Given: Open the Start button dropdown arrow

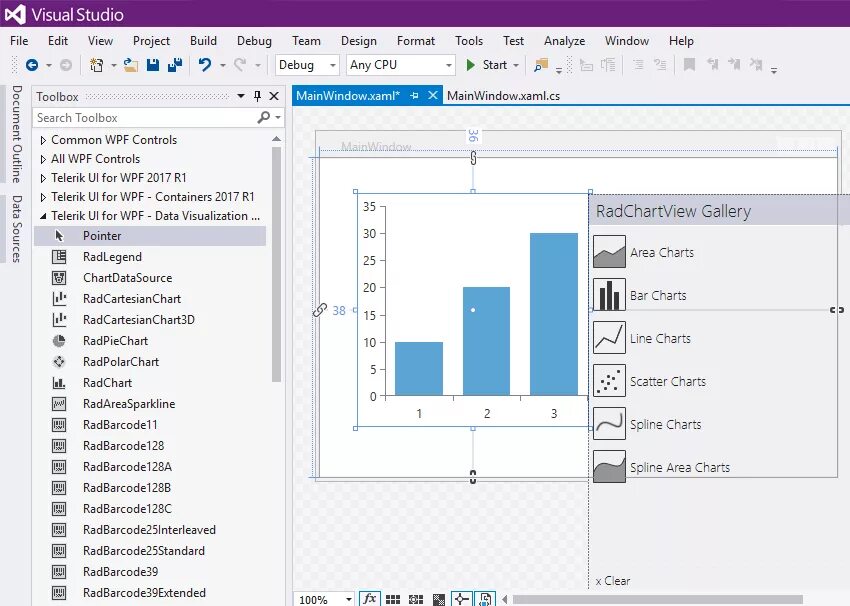Looking at the screenshot, I should (516, 65).
